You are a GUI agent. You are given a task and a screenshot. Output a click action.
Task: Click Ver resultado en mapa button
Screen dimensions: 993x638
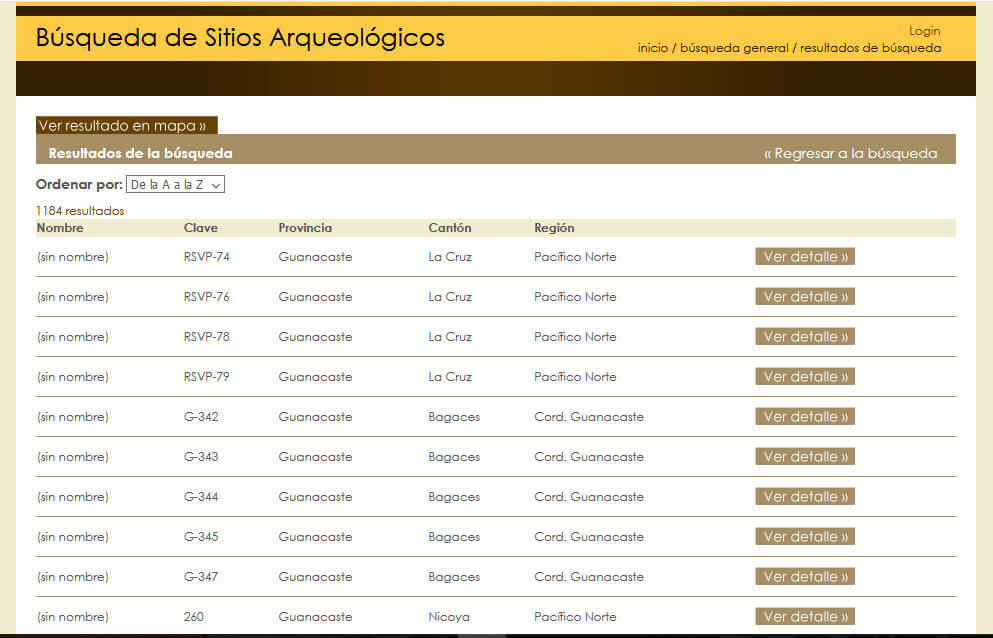(127, 125)
